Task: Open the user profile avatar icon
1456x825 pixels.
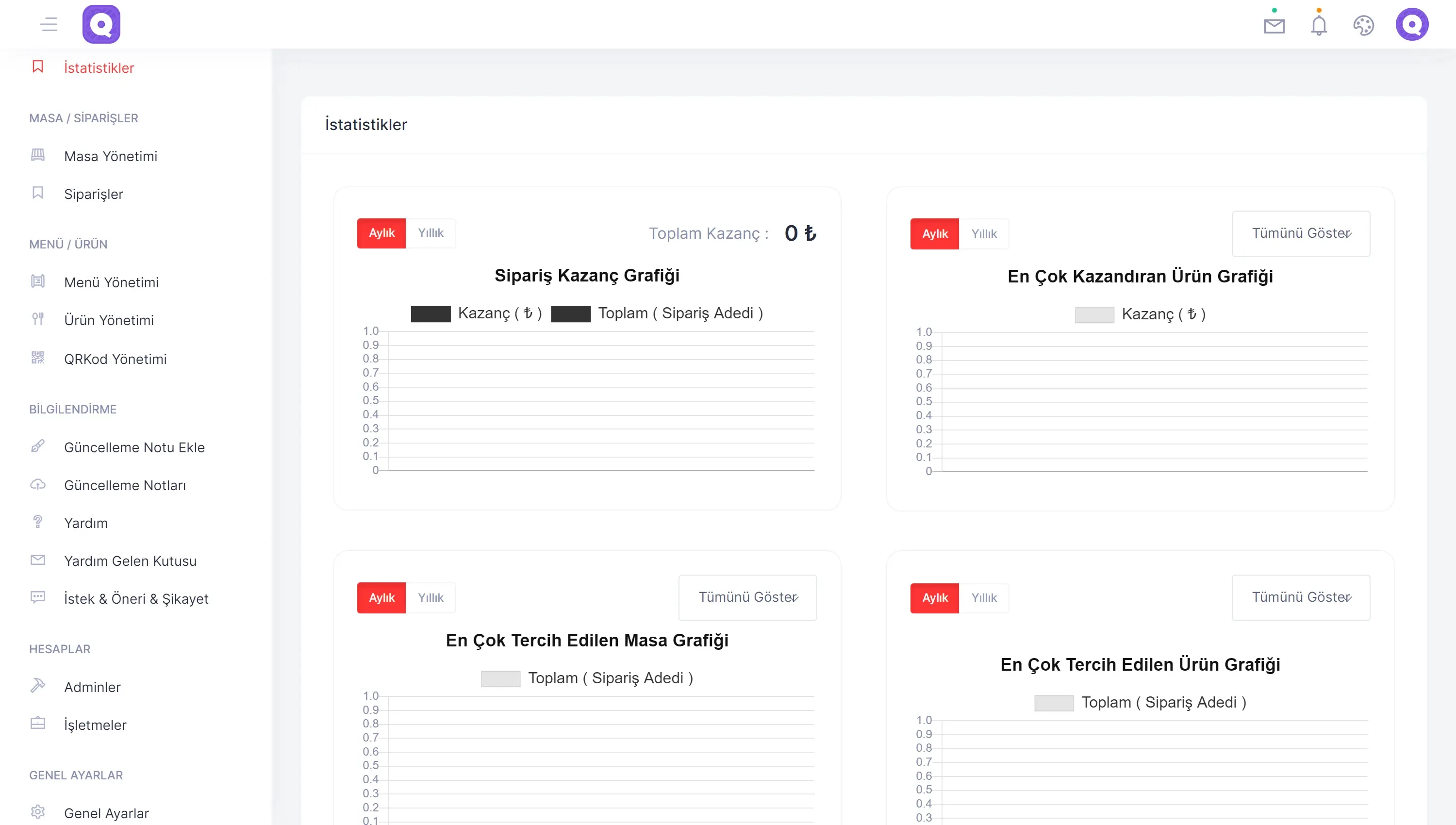Action: click(x=1411, y=24)
